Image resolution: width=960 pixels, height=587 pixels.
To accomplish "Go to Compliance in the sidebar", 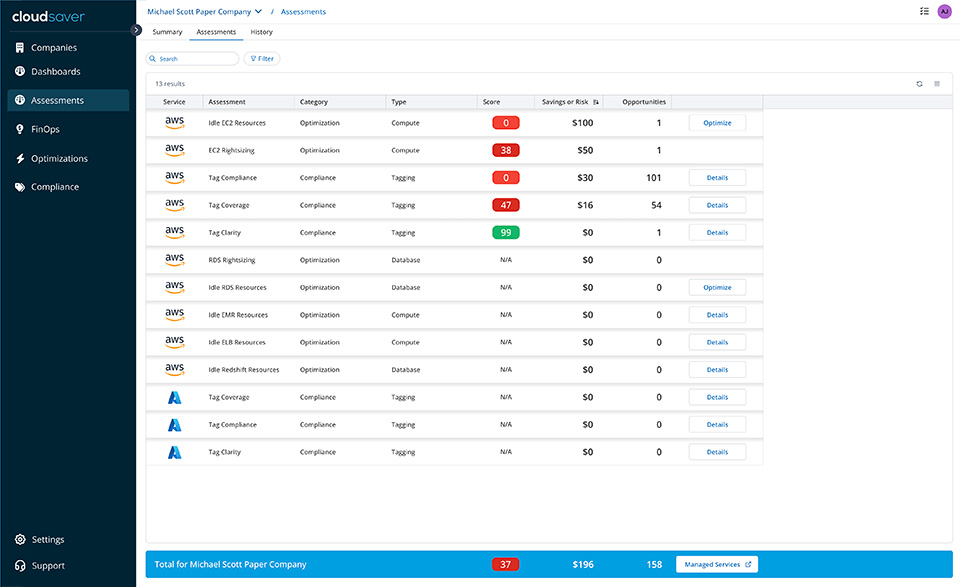I will point(54,187).
